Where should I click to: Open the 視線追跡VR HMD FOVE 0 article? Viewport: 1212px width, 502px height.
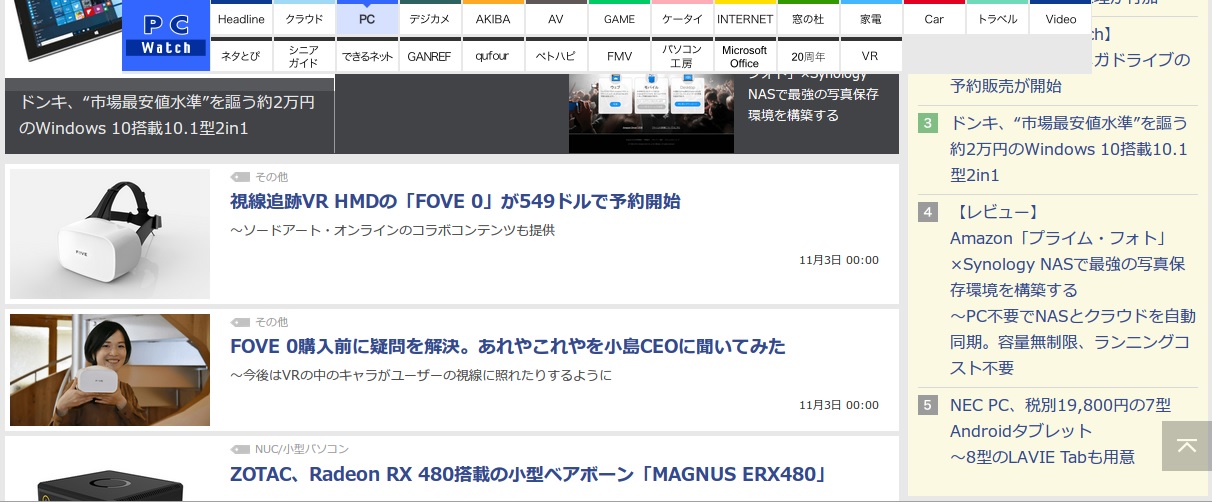[x=455, y=201]
